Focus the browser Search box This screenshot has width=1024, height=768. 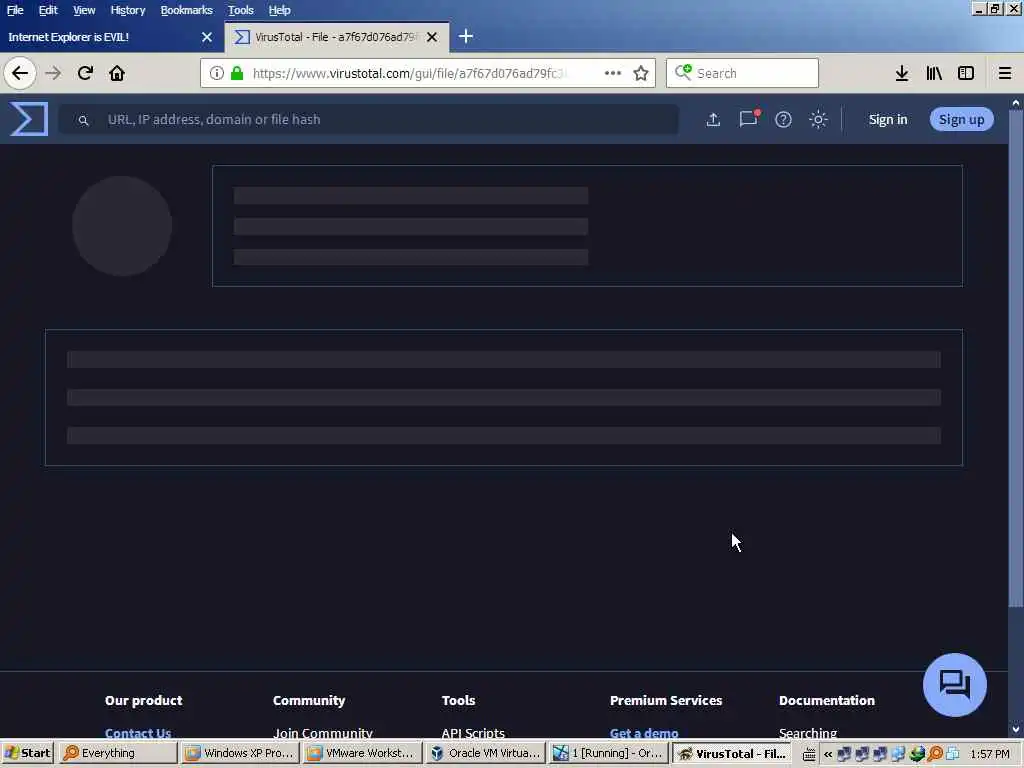point(742,73)
